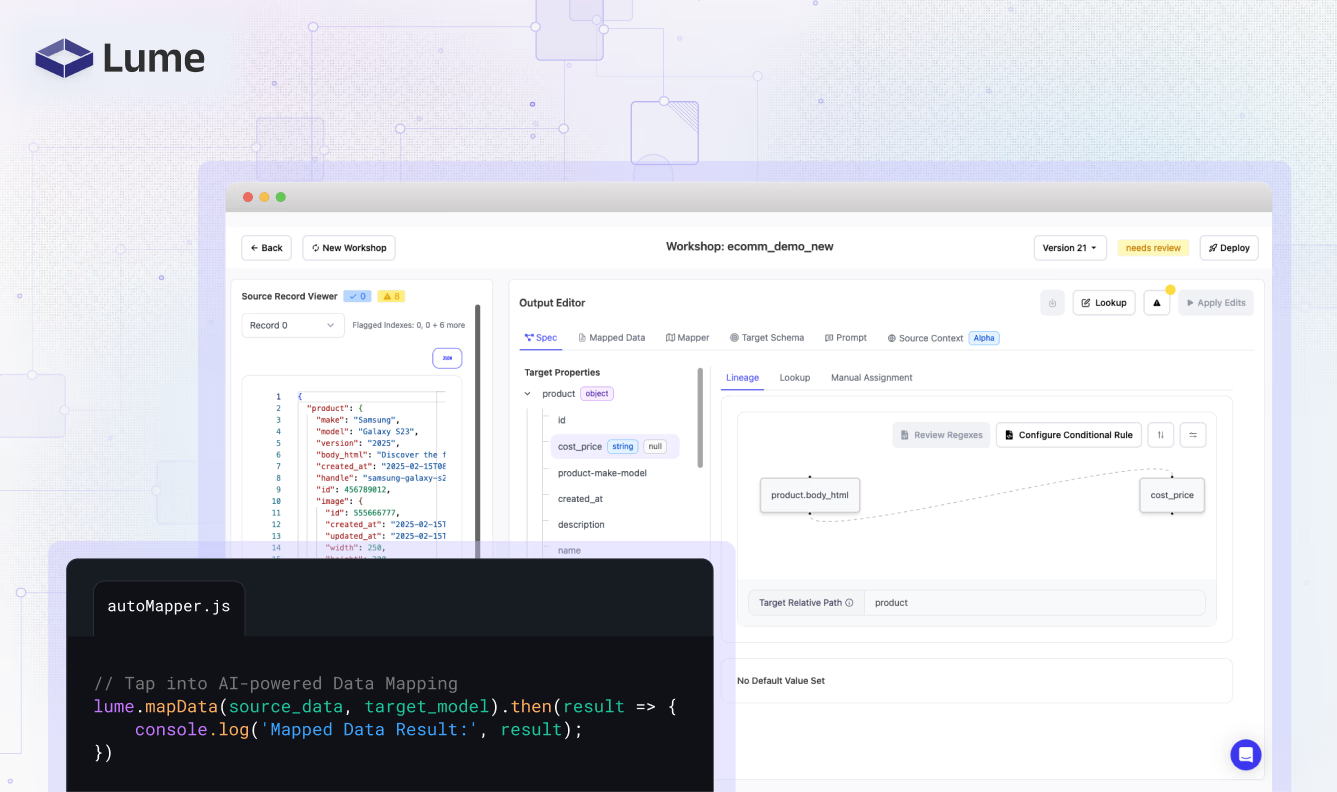Click the power icon beside Lookup button
The image size is (1337, 792).
click(1052, 303)
